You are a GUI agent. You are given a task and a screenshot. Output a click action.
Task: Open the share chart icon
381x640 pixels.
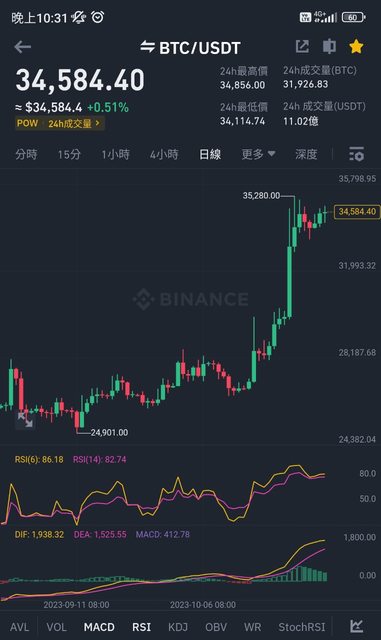point(302,47)
